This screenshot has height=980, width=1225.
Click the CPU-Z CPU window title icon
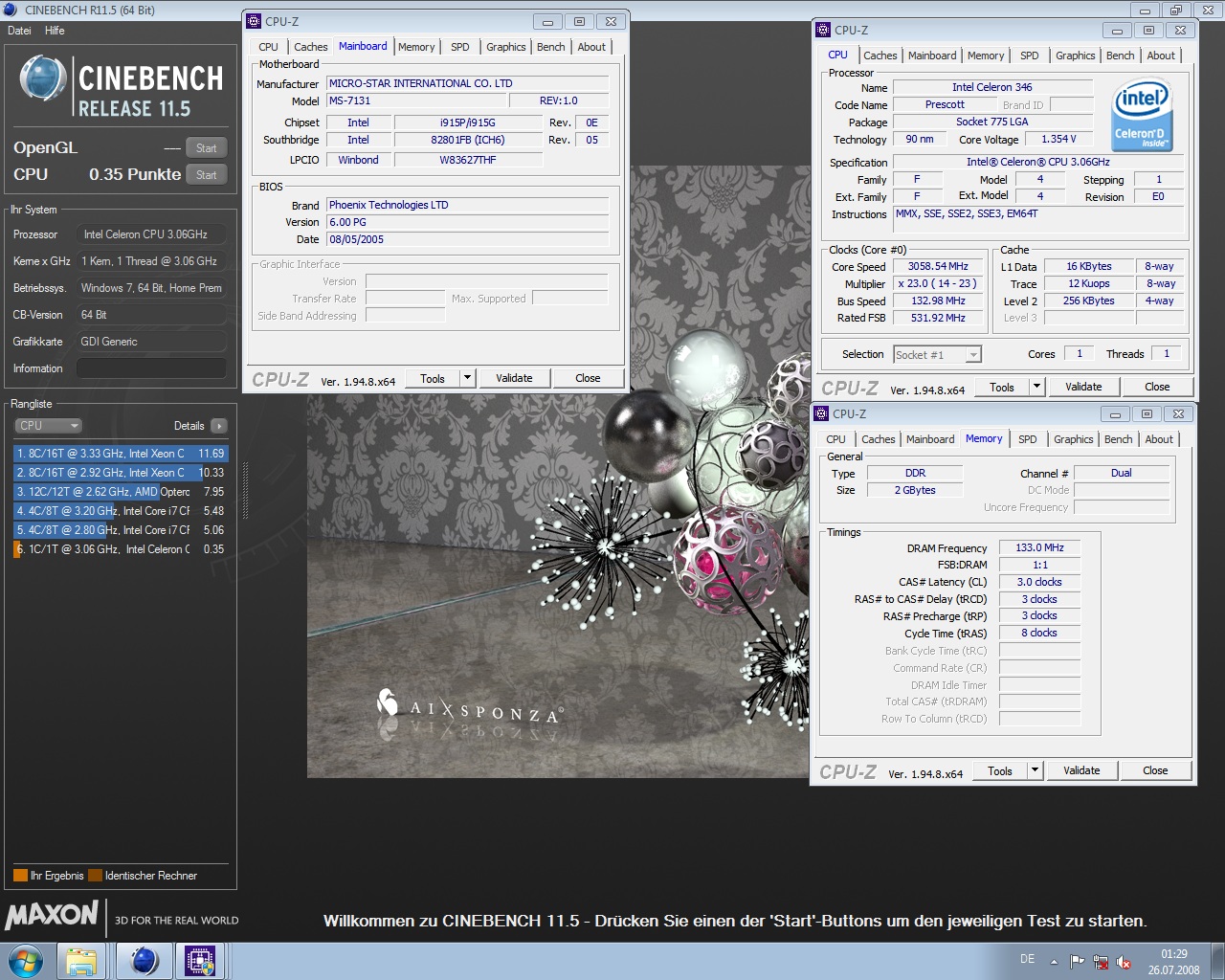[823, 30]
